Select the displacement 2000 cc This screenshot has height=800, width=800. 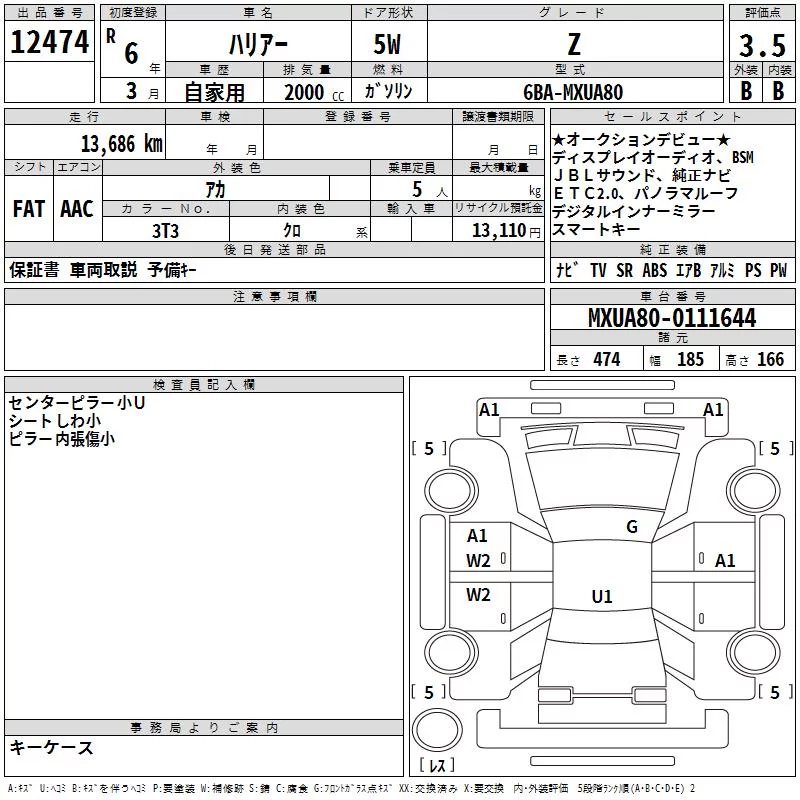click(x=314, y=92)
